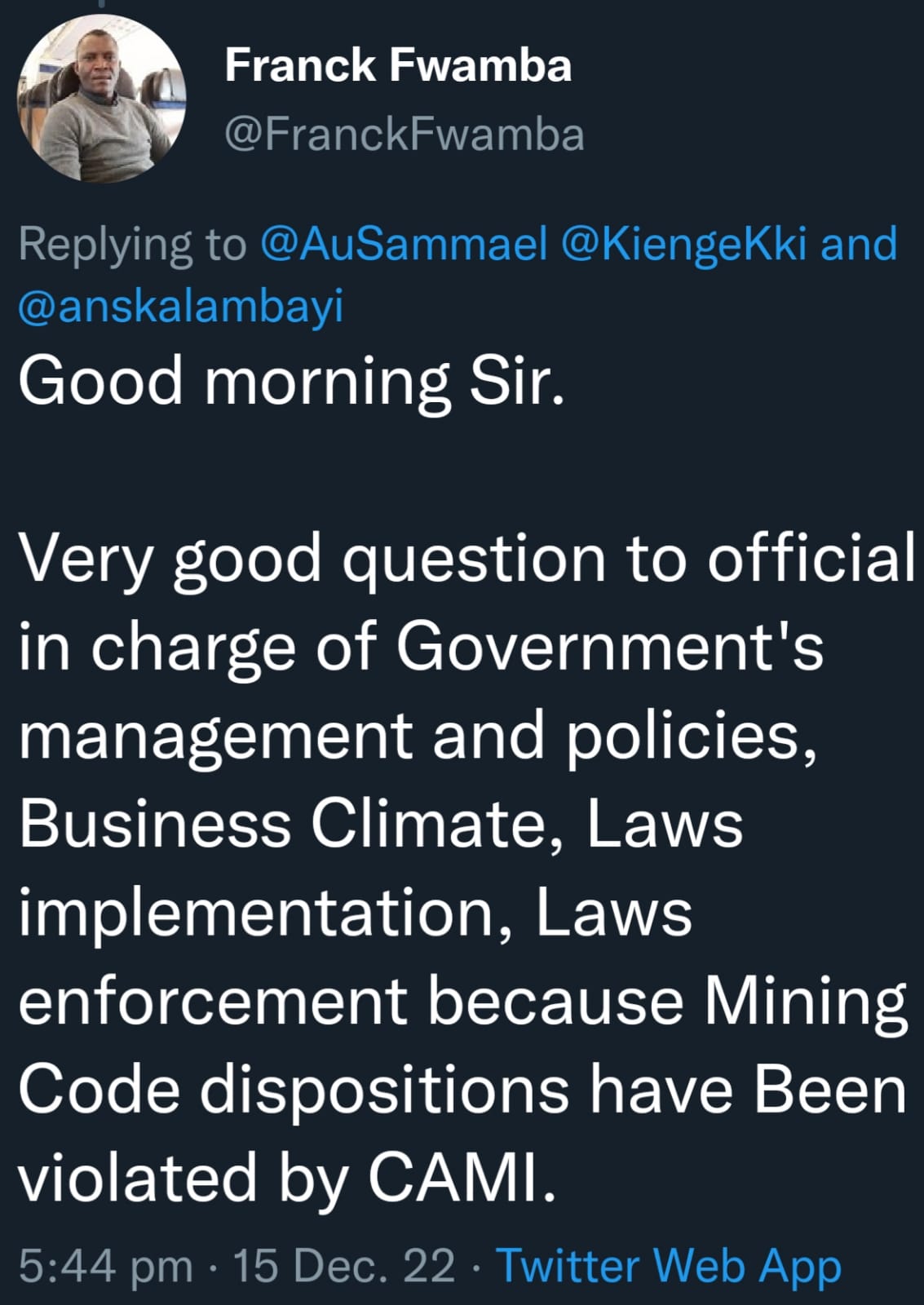Click the word "Mining" in the tweet
This screenshot has height=1305, width=924.
pyautogui.click(x=806, y=1002)
